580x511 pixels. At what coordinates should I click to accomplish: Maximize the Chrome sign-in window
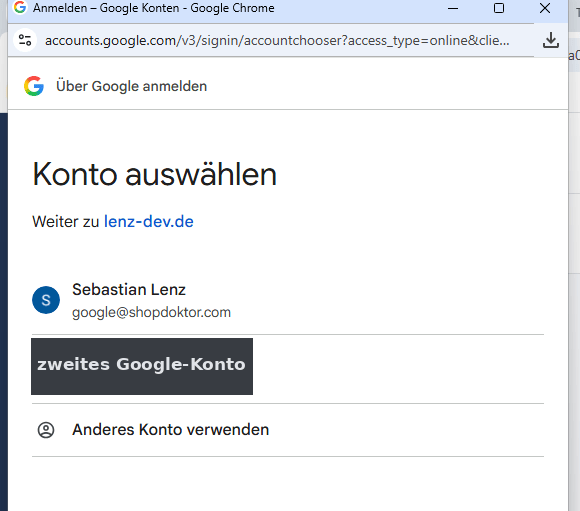pyautogui.click(x=499, y=8)
